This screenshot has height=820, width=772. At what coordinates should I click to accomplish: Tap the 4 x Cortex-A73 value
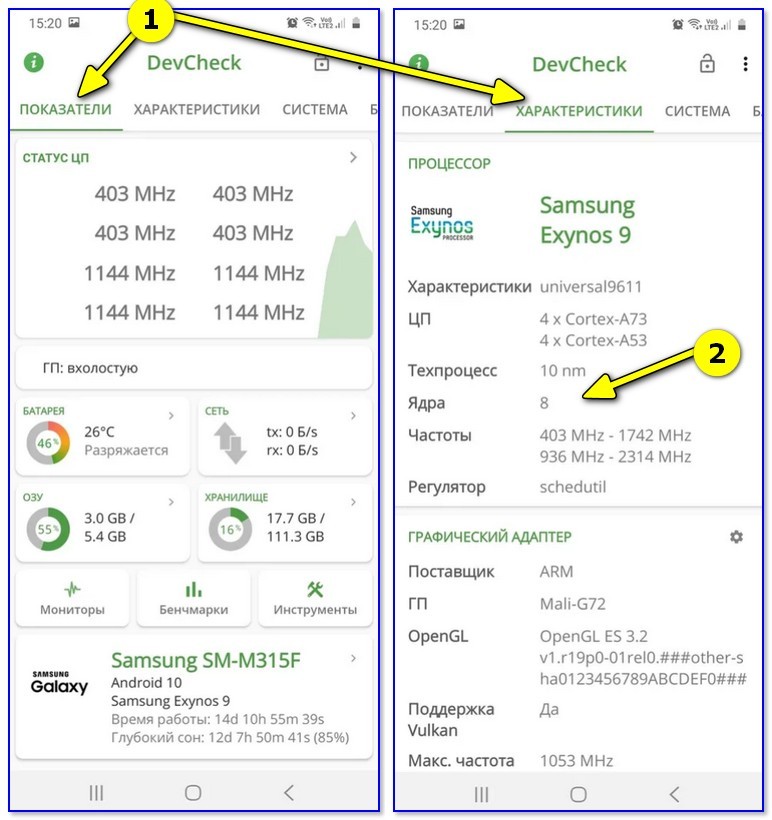click(x=593, y=319)
